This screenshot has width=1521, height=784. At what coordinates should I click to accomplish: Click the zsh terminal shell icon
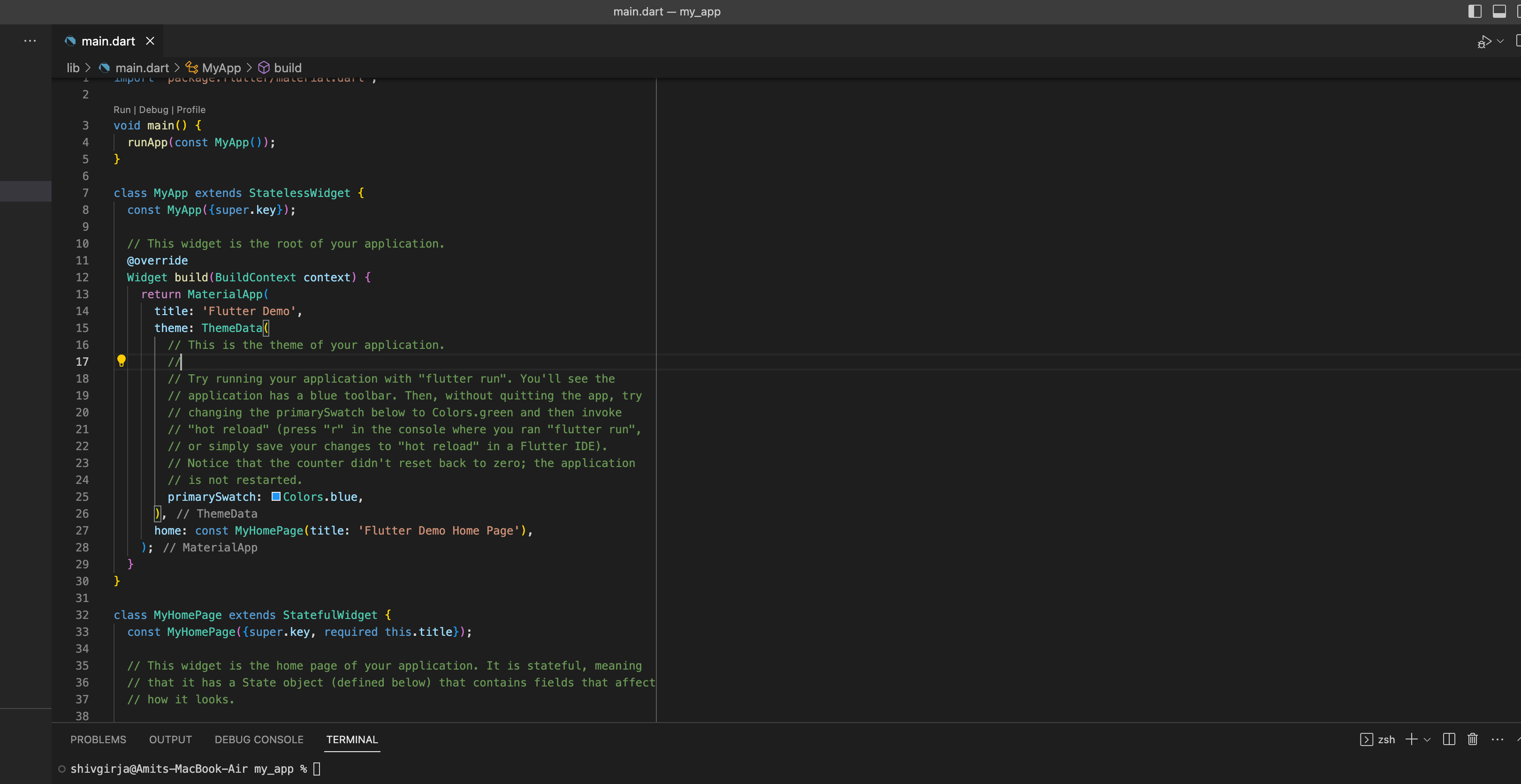[1366, 739]
